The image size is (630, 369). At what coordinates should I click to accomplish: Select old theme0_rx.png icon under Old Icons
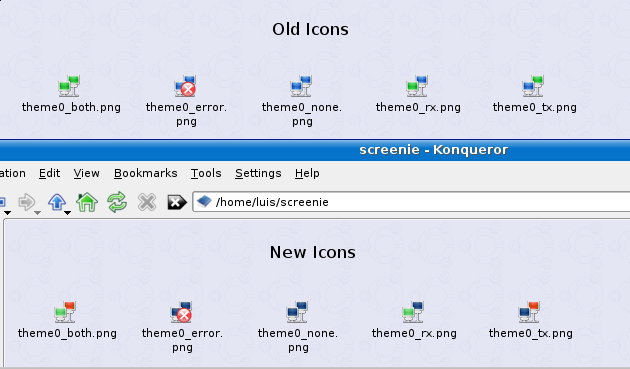pyautogui.click(x=417, y=86)
